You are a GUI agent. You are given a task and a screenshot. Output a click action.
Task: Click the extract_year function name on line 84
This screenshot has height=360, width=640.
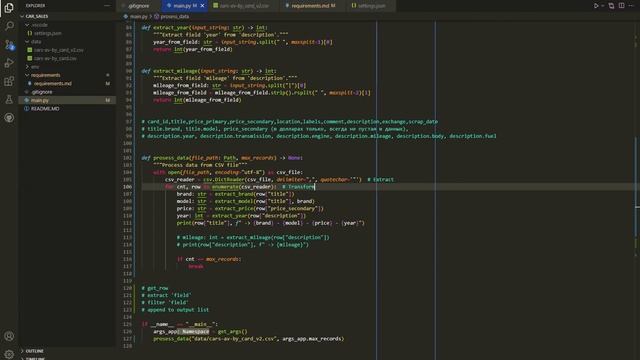(x=171, y=28)
